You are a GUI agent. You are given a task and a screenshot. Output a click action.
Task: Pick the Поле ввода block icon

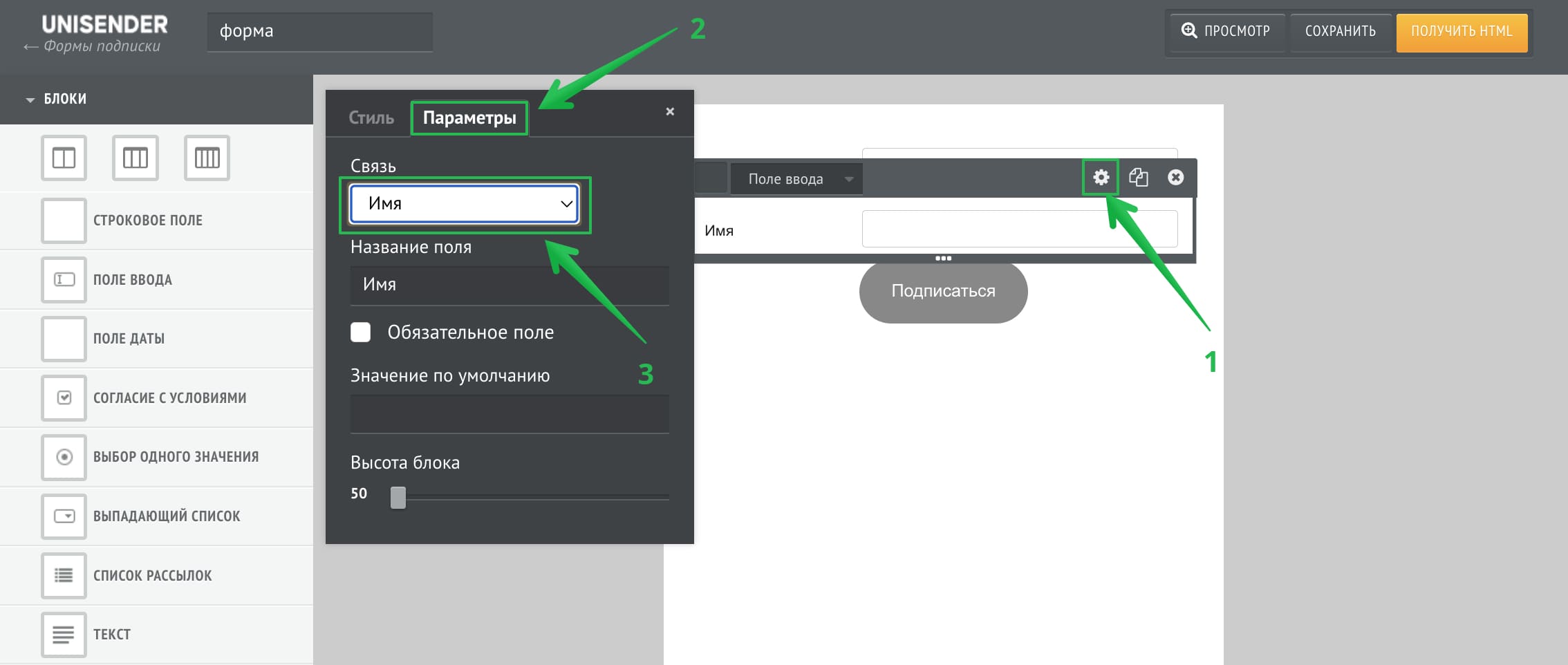(64, 279)
